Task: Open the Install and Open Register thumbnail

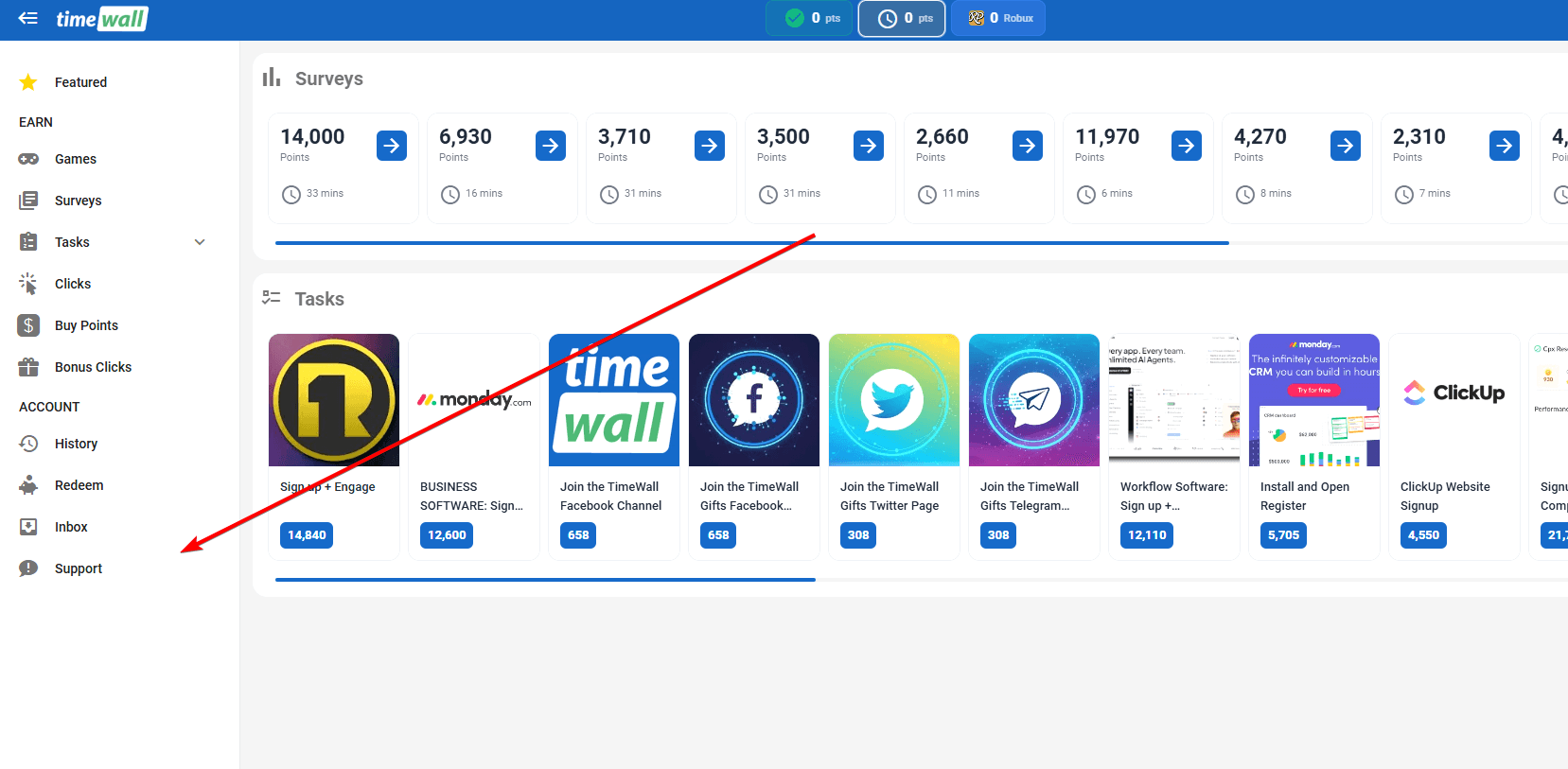Action: 1314,400
